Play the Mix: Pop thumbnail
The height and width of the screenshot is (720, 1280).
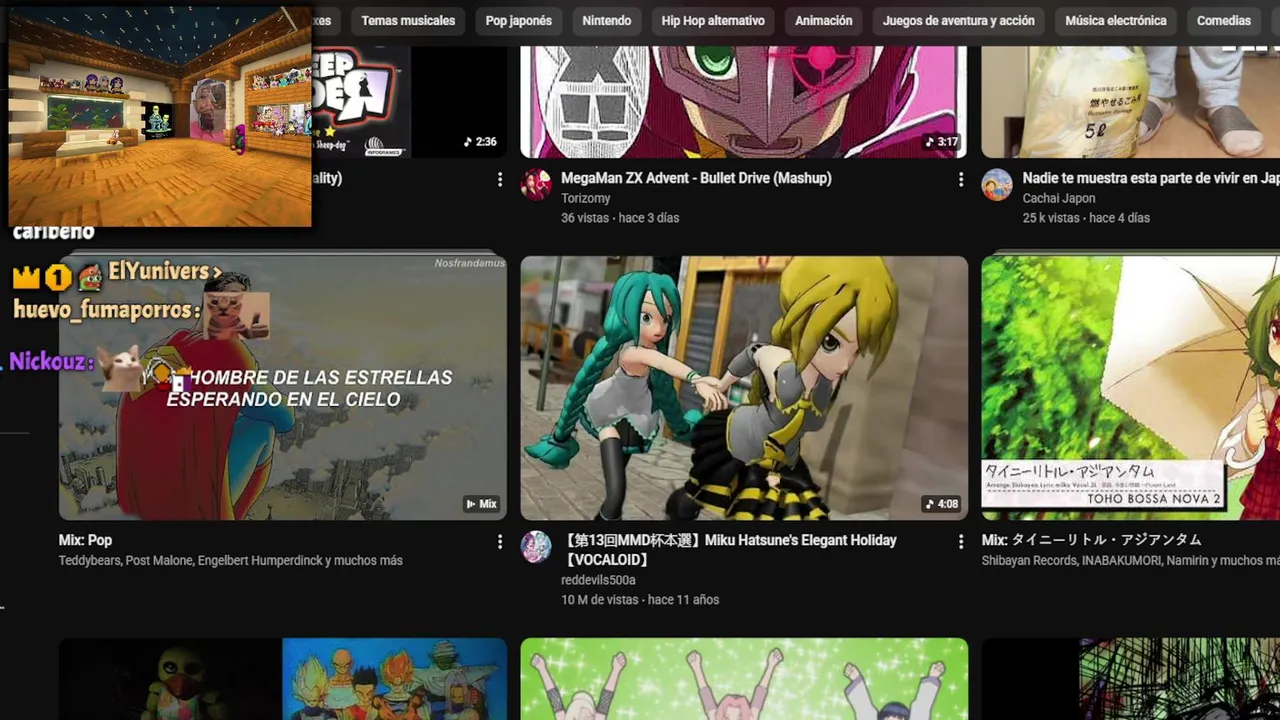coord(283,388)
